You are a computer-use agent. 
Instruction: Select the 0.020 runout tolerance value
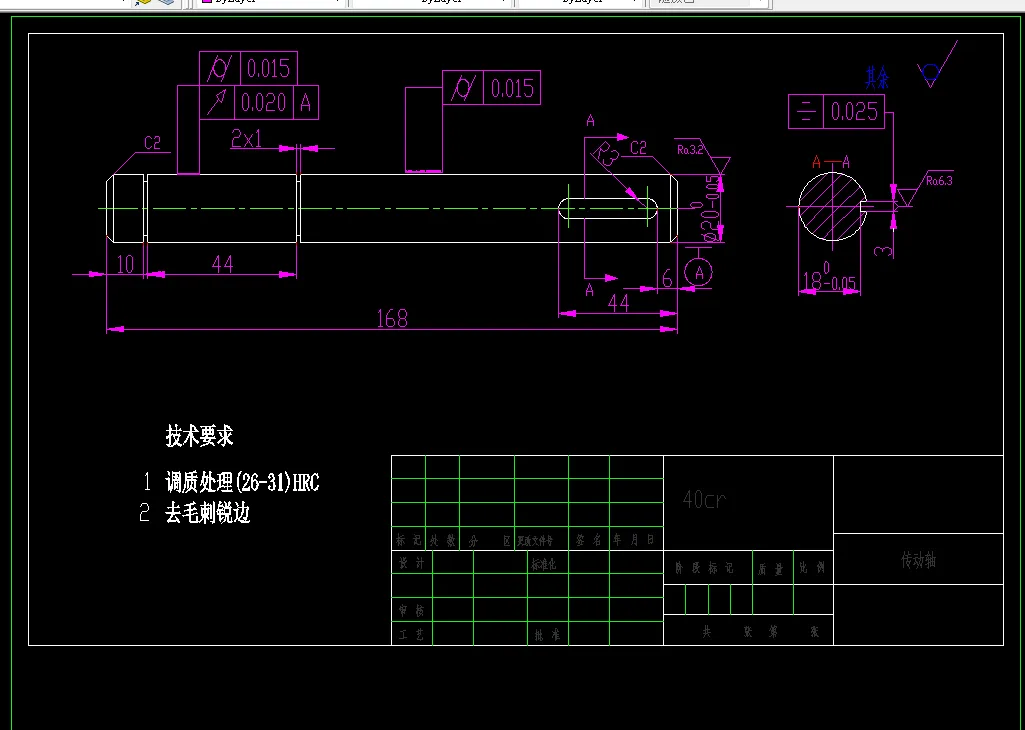(264, 103)
